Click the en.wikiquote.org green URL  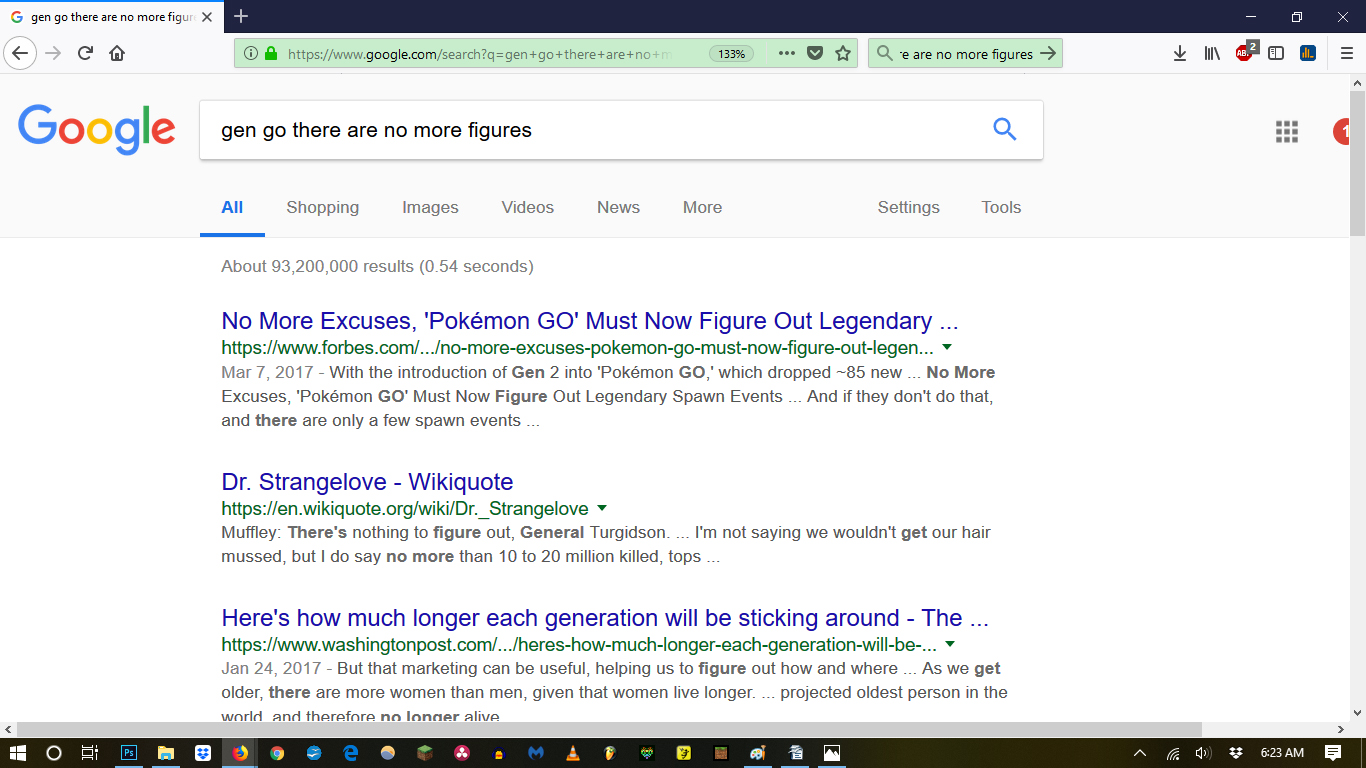point(405,508)
